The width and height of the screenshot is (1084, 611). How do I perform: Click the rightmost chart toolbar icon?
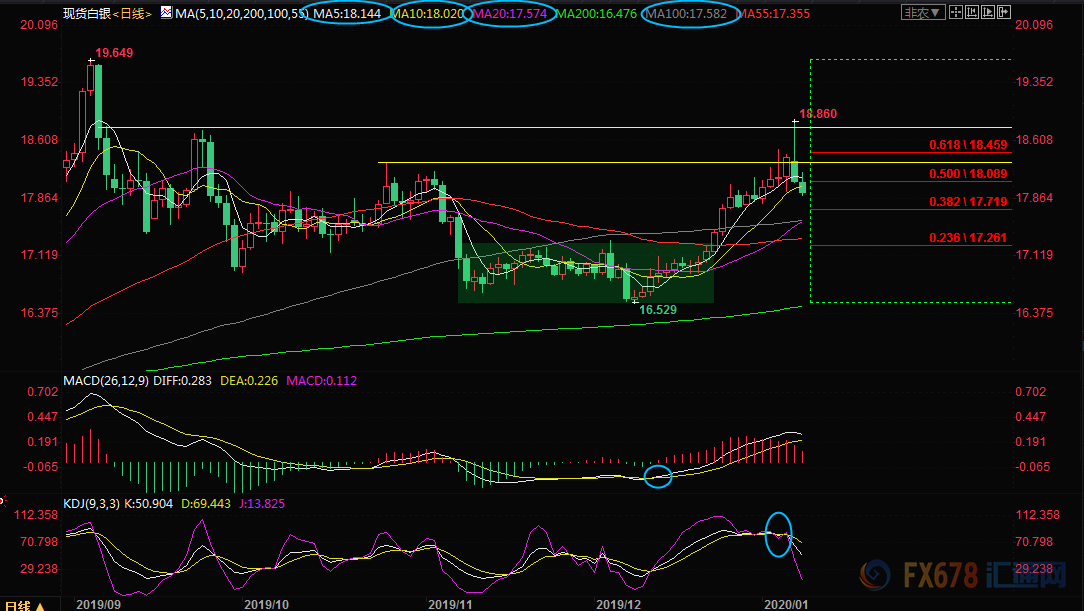click(1004, 13)
